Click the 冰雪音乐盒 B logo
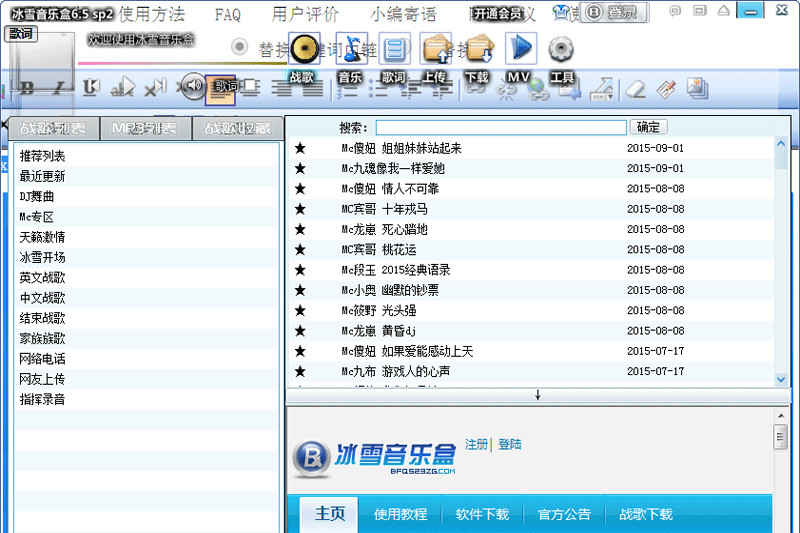800x533 pixels. click(x=311, y=458)
